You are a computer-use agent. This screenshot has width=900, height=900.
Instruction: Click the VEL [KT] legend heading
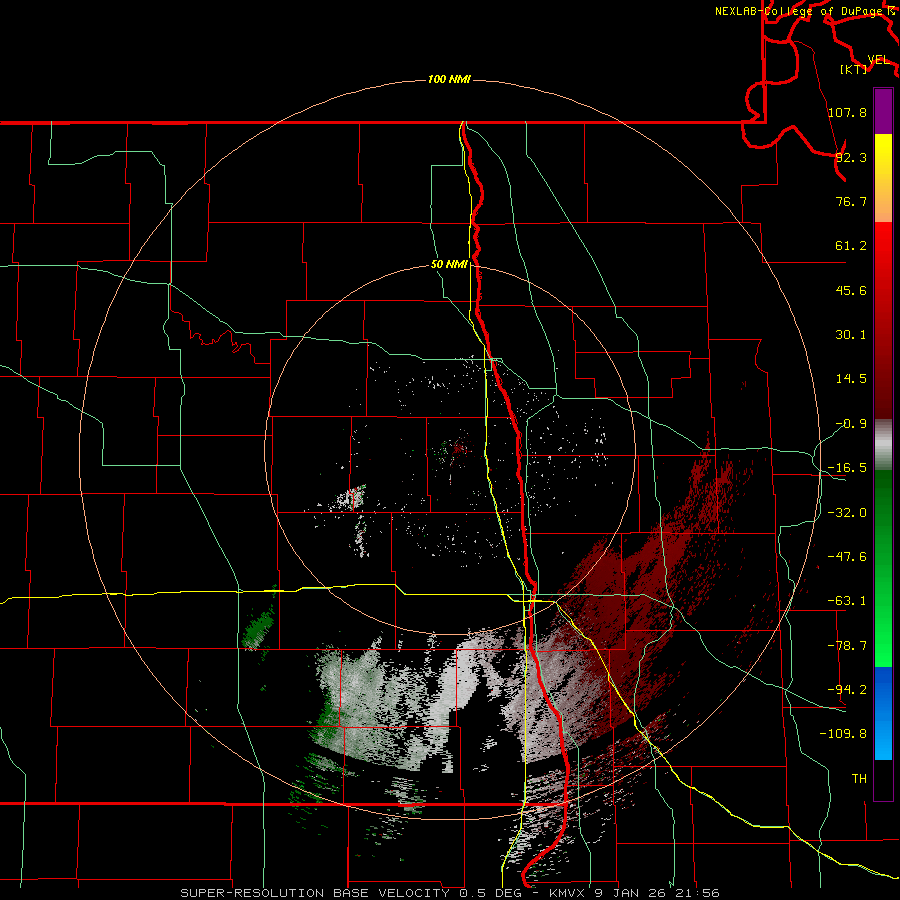pos(864,64)
